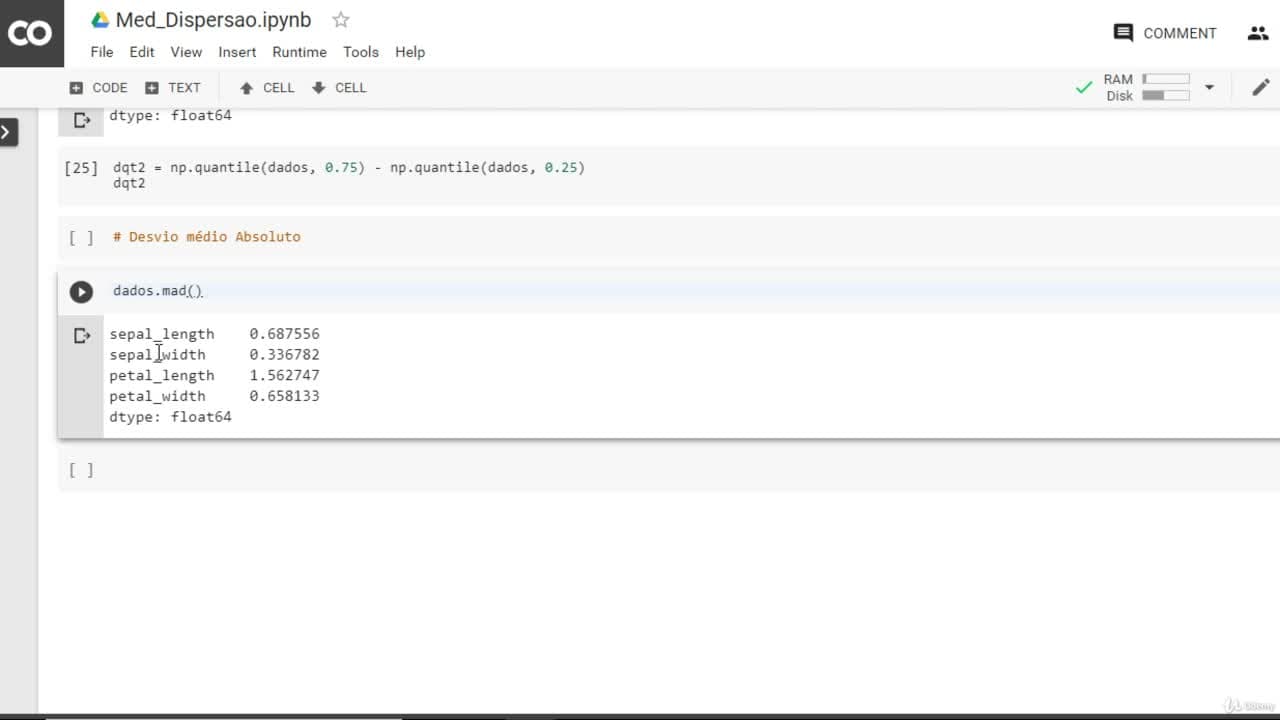Star the Med_Dispersao.ipynb notebook
1280x720 pixels.
(x=341, y=20)
